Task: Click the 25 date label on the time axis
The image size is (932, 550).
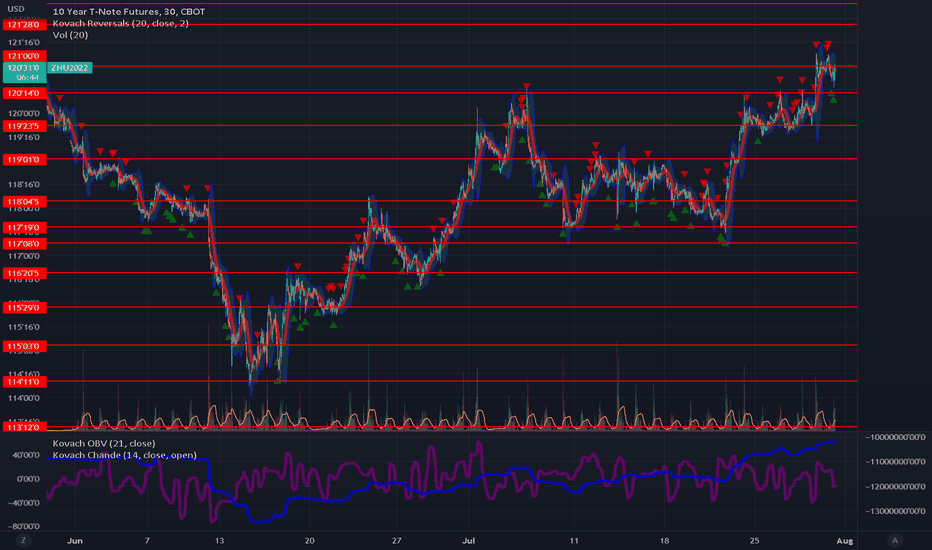Action: click(x=754, y=540)
